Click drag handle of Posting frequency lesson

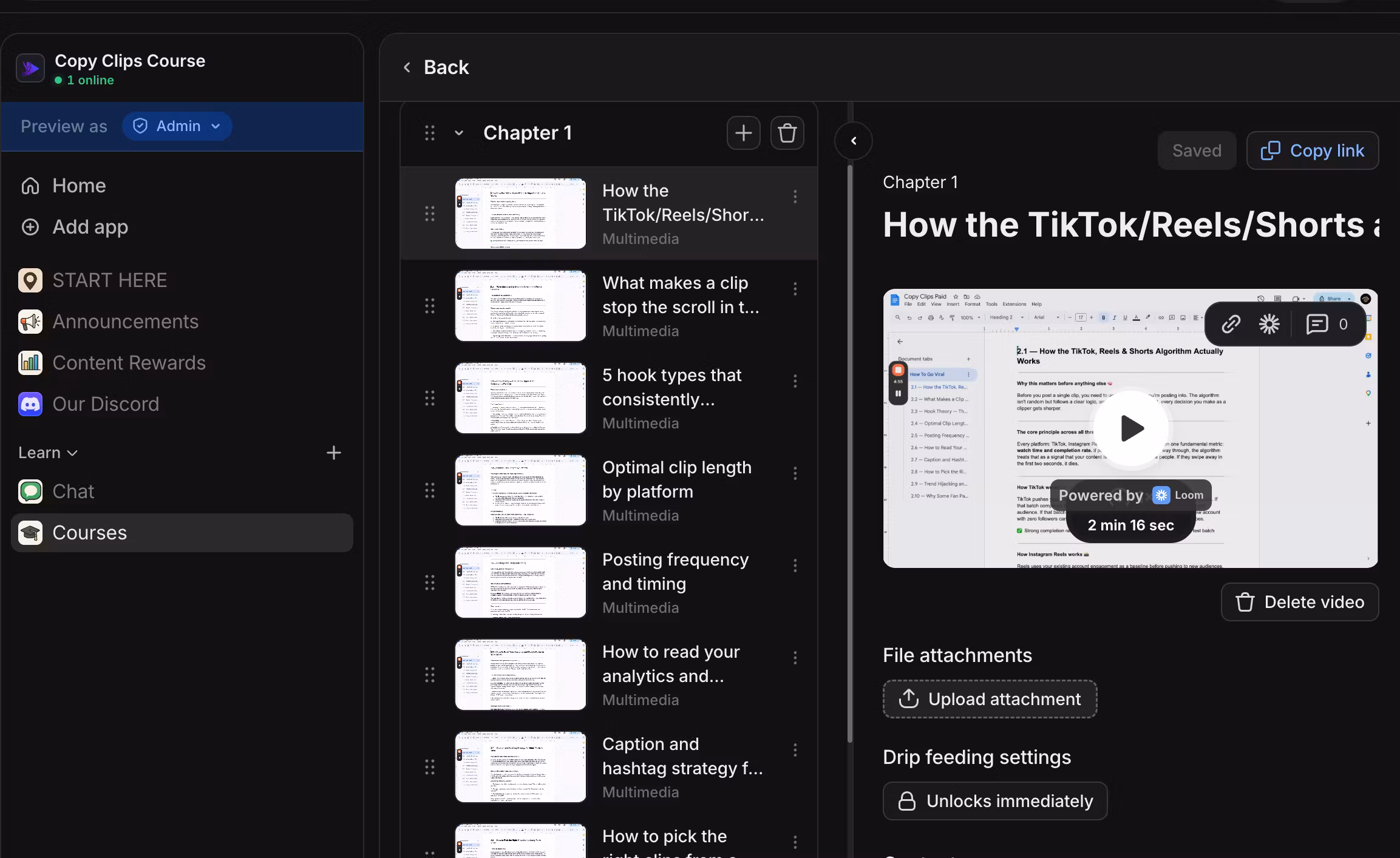tap(430, 583)
